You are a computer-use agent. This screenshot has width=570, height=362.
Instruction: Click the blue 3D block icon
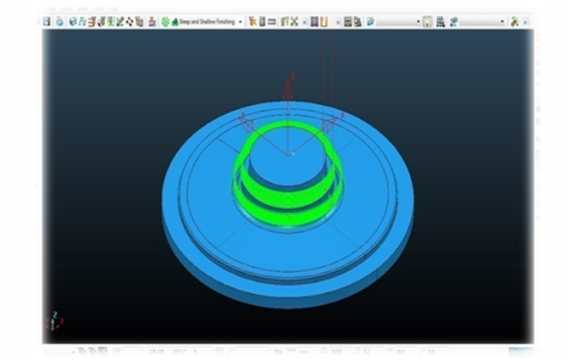[x=73, y=22]
